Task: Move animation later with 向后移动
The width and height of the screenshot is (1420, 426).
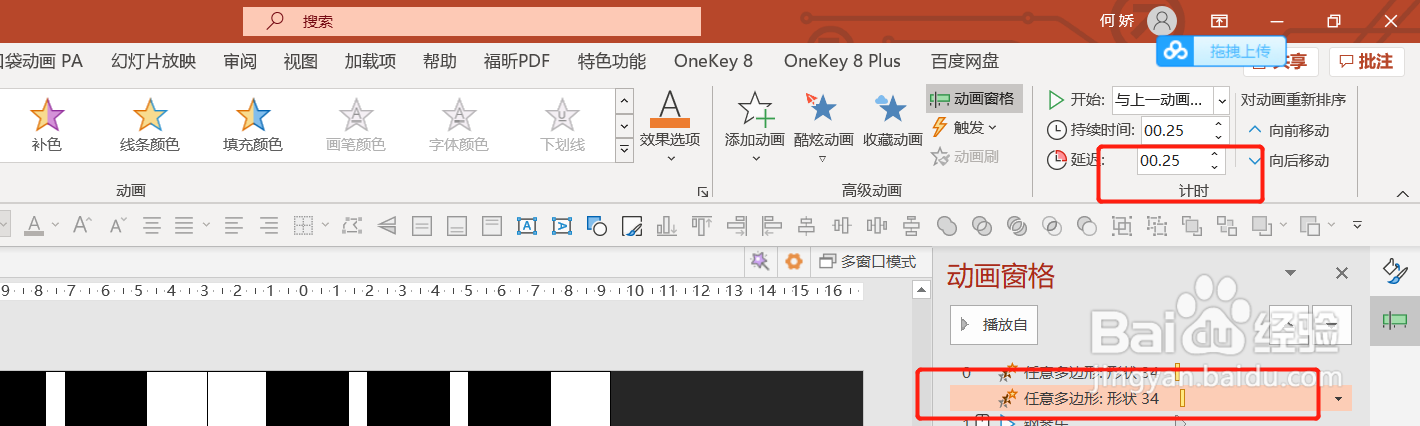Action: click(1288, 161)
